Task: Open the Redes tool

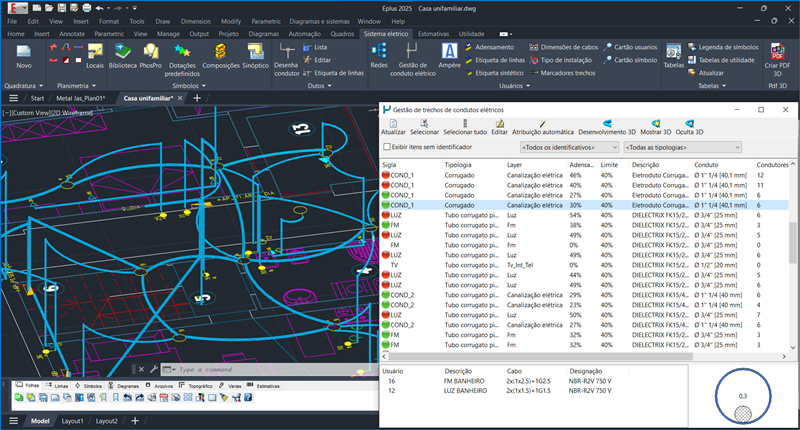Action: click(379, 56)
